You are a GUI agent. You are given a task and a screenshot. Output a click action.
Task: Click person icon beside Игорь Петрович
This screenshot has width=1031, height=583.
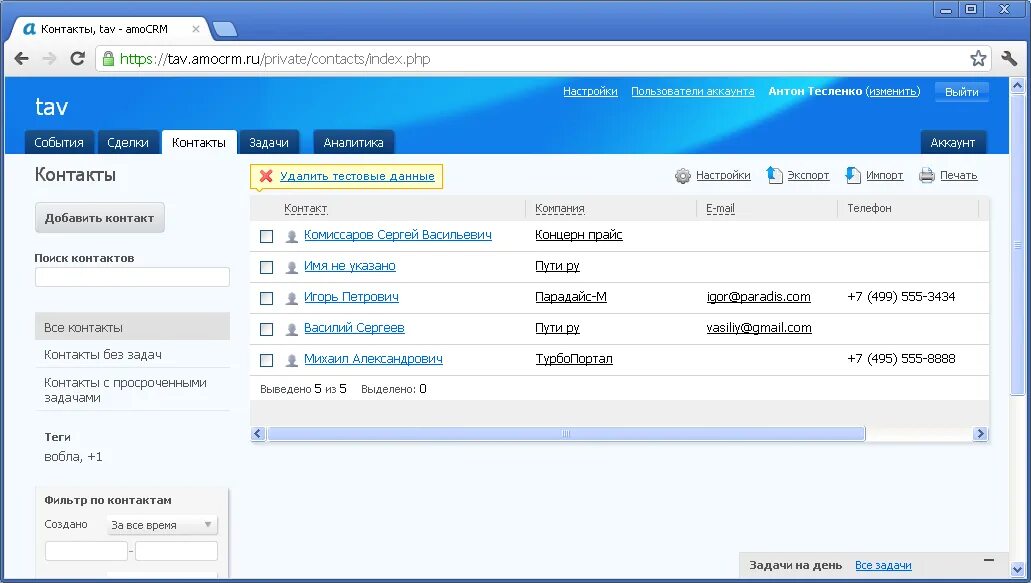291,298
